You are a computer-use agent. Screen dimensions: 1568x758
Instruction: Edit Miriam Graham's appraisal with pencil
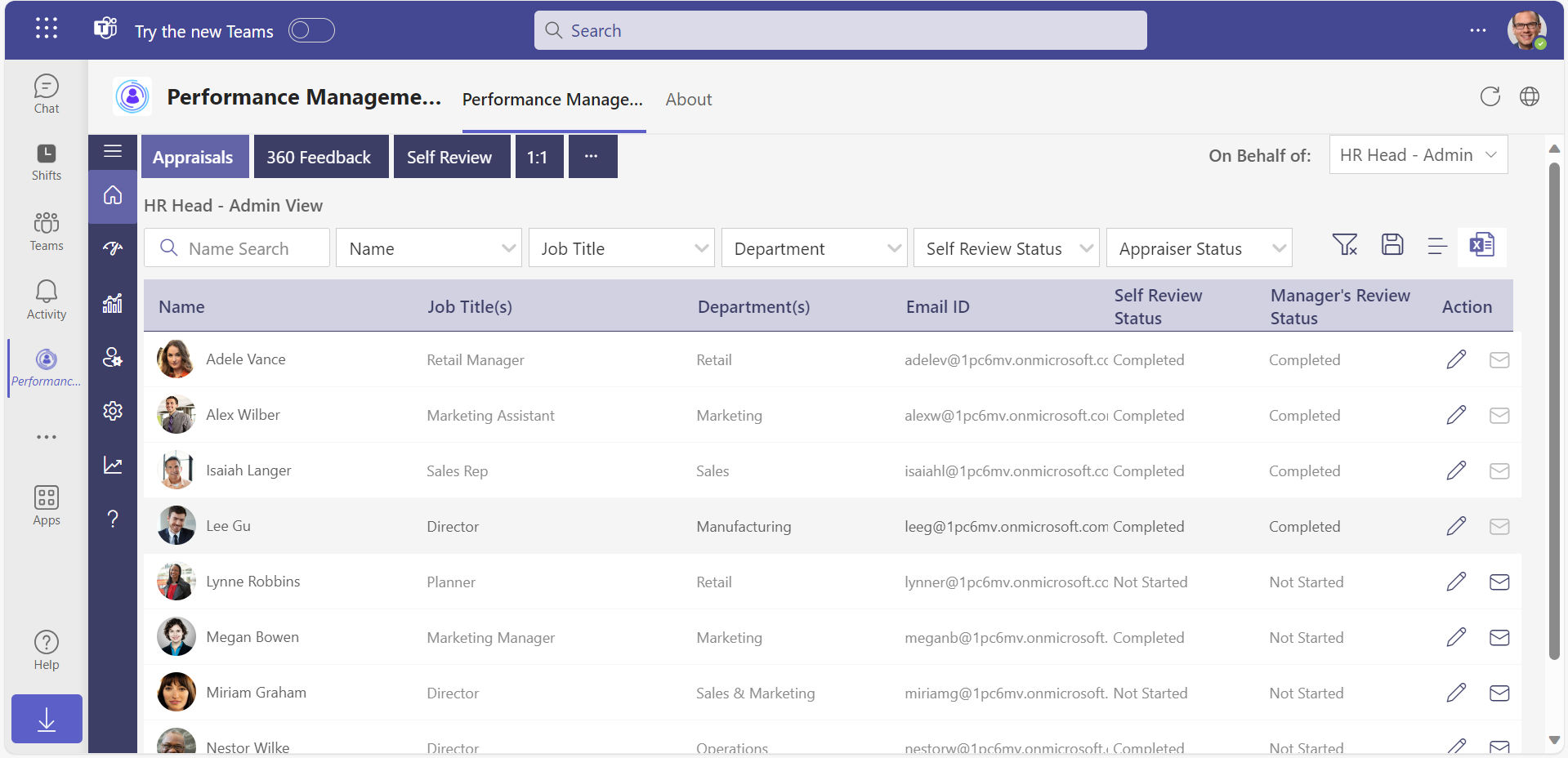pyautogui.click(x=1456, y=693)
